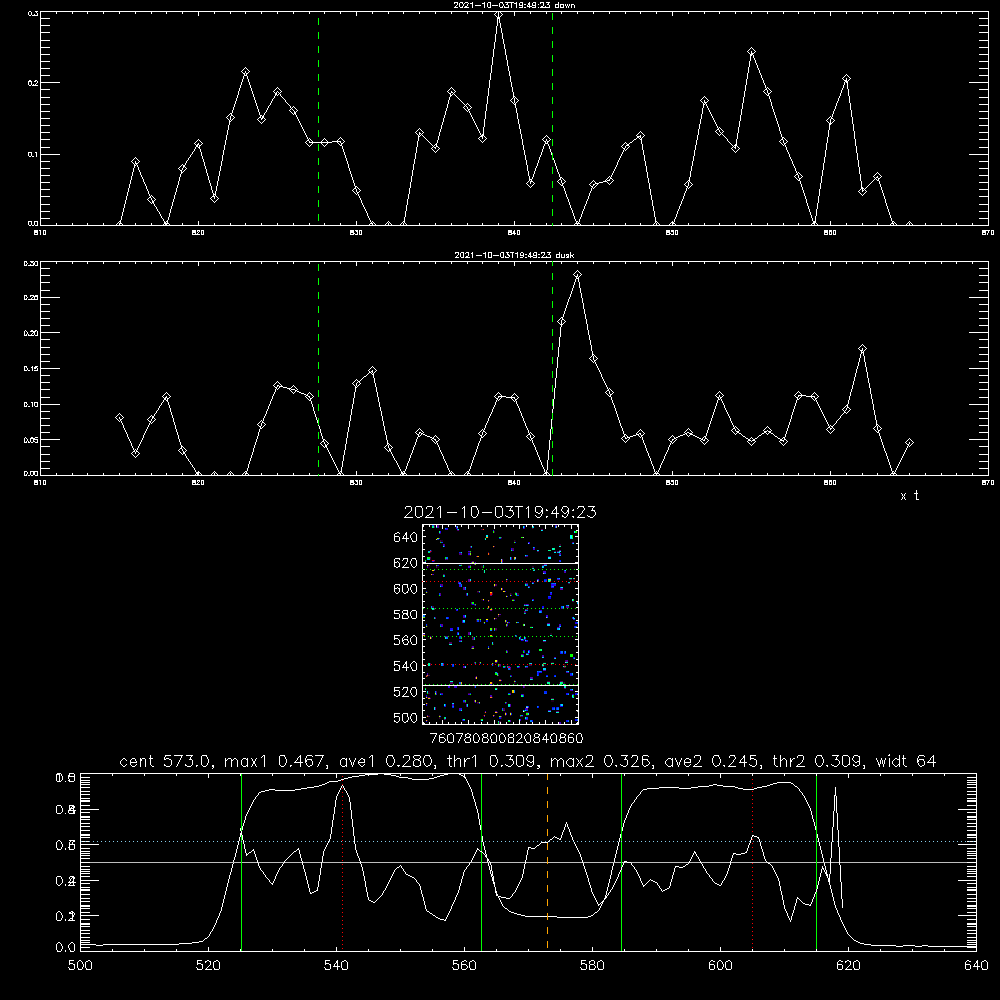Image resolution: width=1000 pixels, height=1000 pixels.
Task: Click the last diamond marker in the dusk plot line
Action: (909, 443)
